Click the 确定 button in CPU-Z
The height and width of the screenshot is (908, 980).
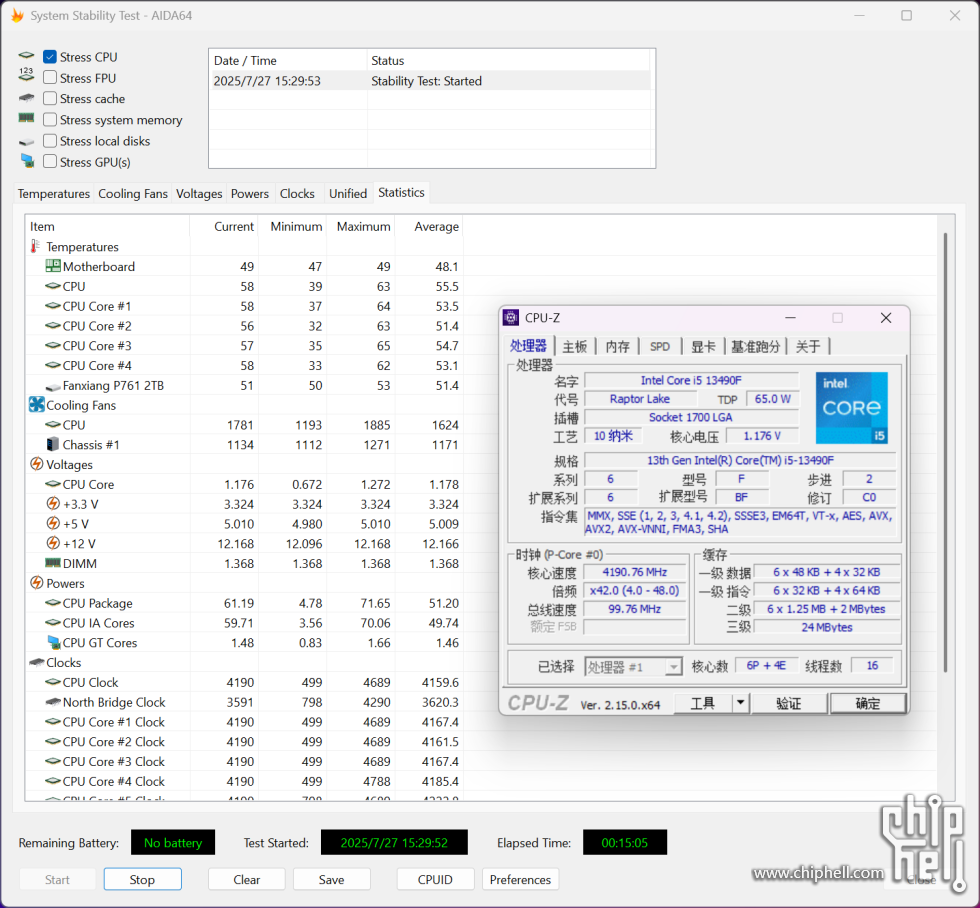(868, 704)
